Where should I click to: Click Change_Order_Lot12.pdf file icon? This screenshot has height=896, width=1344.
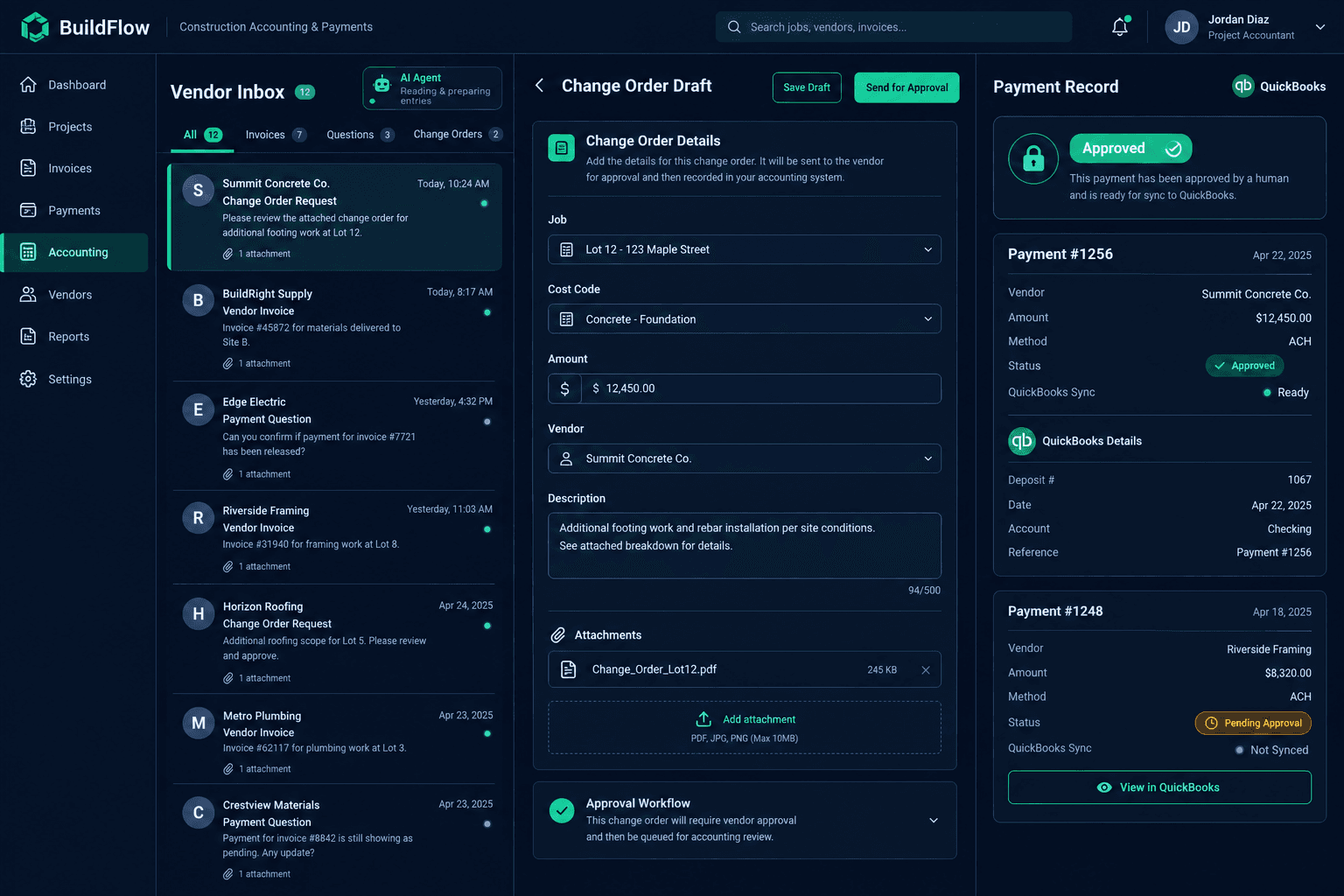(x=569, y=669)
